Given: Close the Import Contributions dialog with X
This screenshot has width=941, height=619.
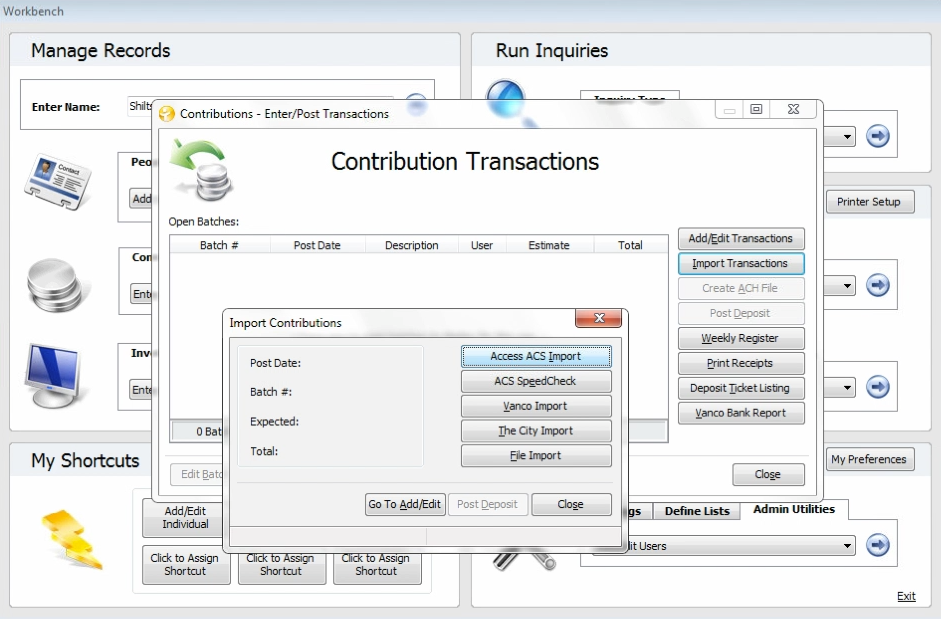Looking at the screenshot, I should pyautogui.click(x=599, y=319).
